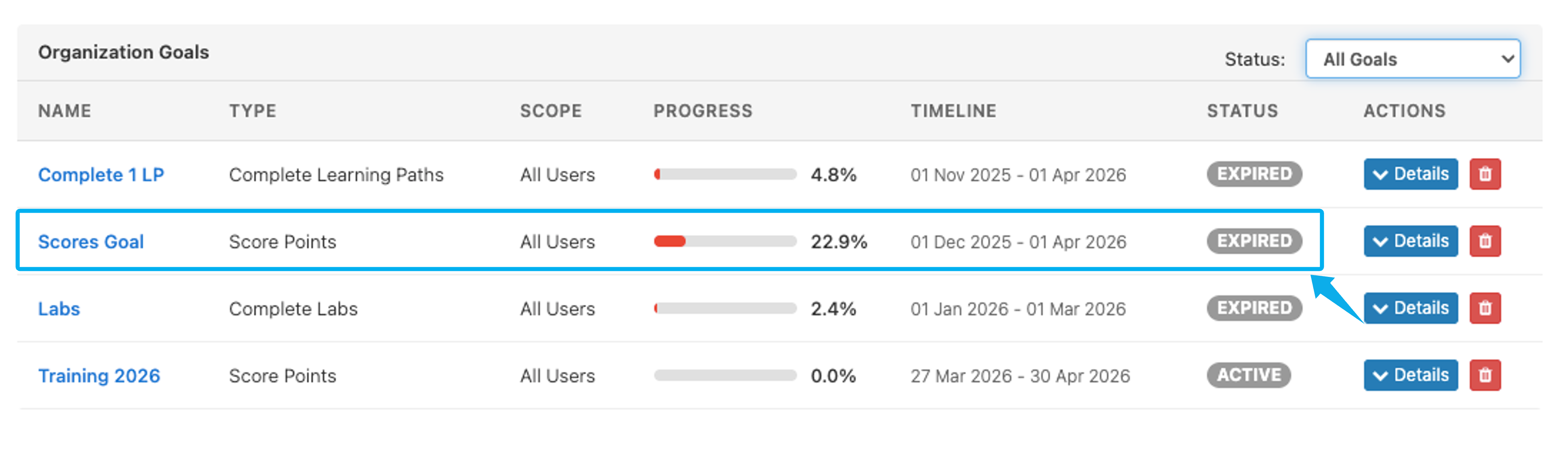Click the Progress column header
The height and width of the screenshot is (453, 1568).
click(703, 111)
